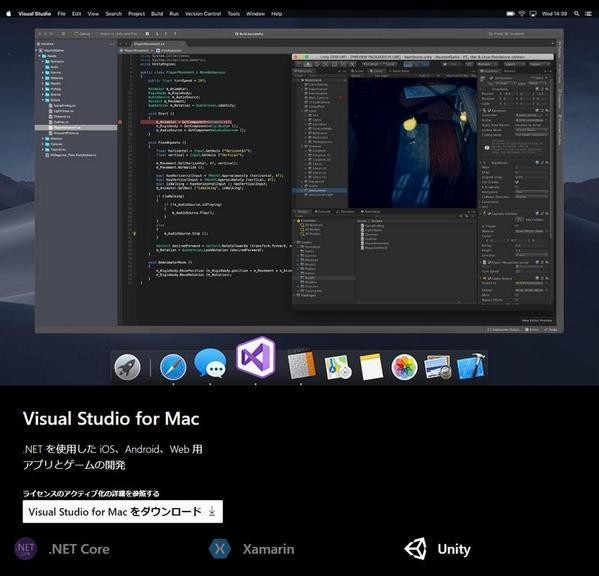The width and height of the screenshot is (599, 576).
Task: Click the Unity Game view preview
Action: [413, 143]
